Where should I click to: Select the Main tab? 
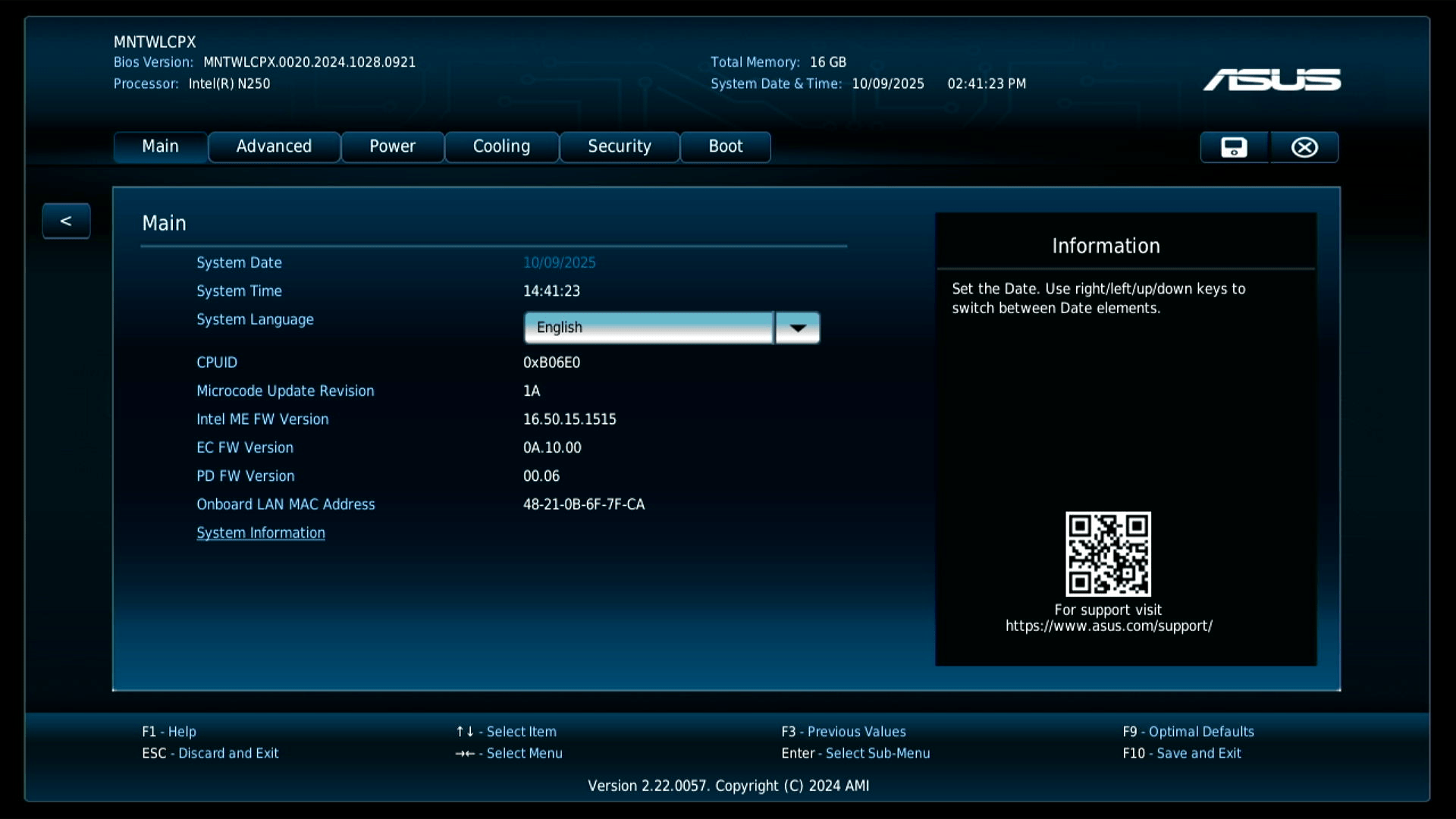click(x=160, y=146)
